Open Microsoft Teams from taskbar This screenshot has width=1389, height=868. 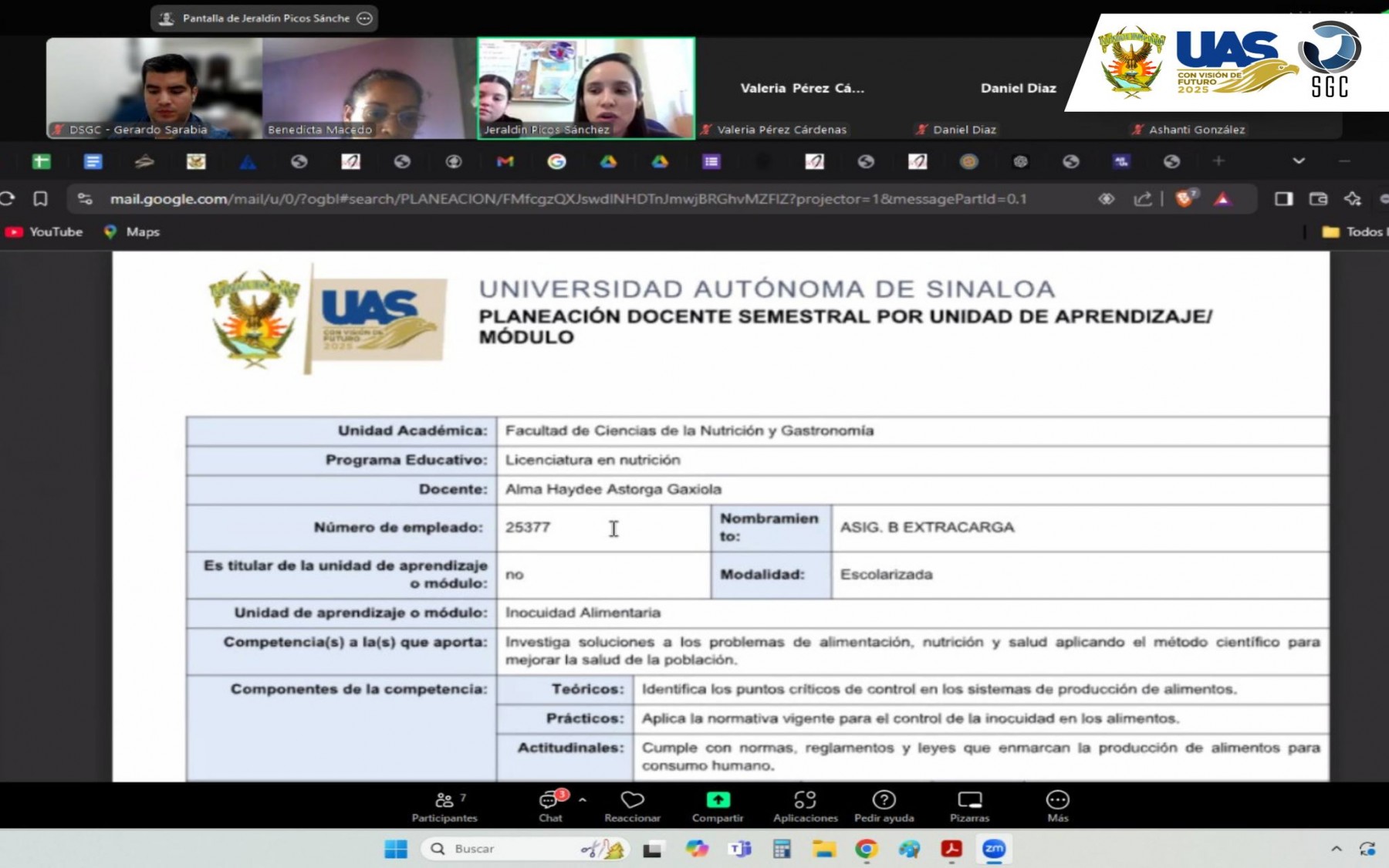point(740,849)
